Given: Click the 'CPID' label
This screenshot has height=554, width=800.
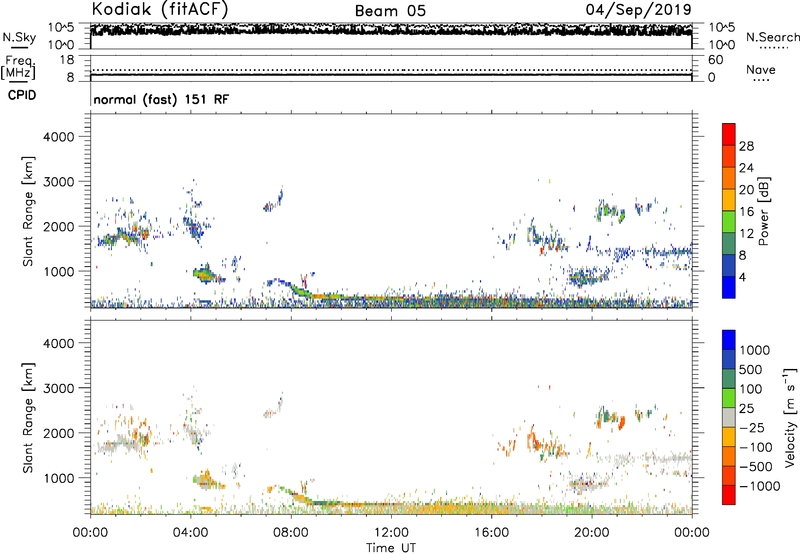Looking at the screenshot, I should (22, 95).
